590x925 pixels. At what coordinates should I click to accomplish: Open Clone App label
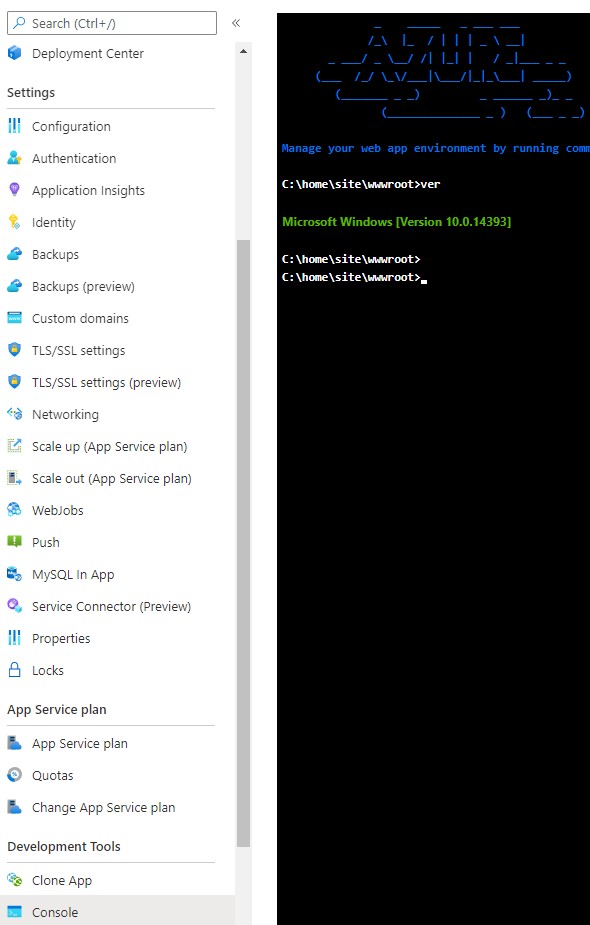pos(62,881)
